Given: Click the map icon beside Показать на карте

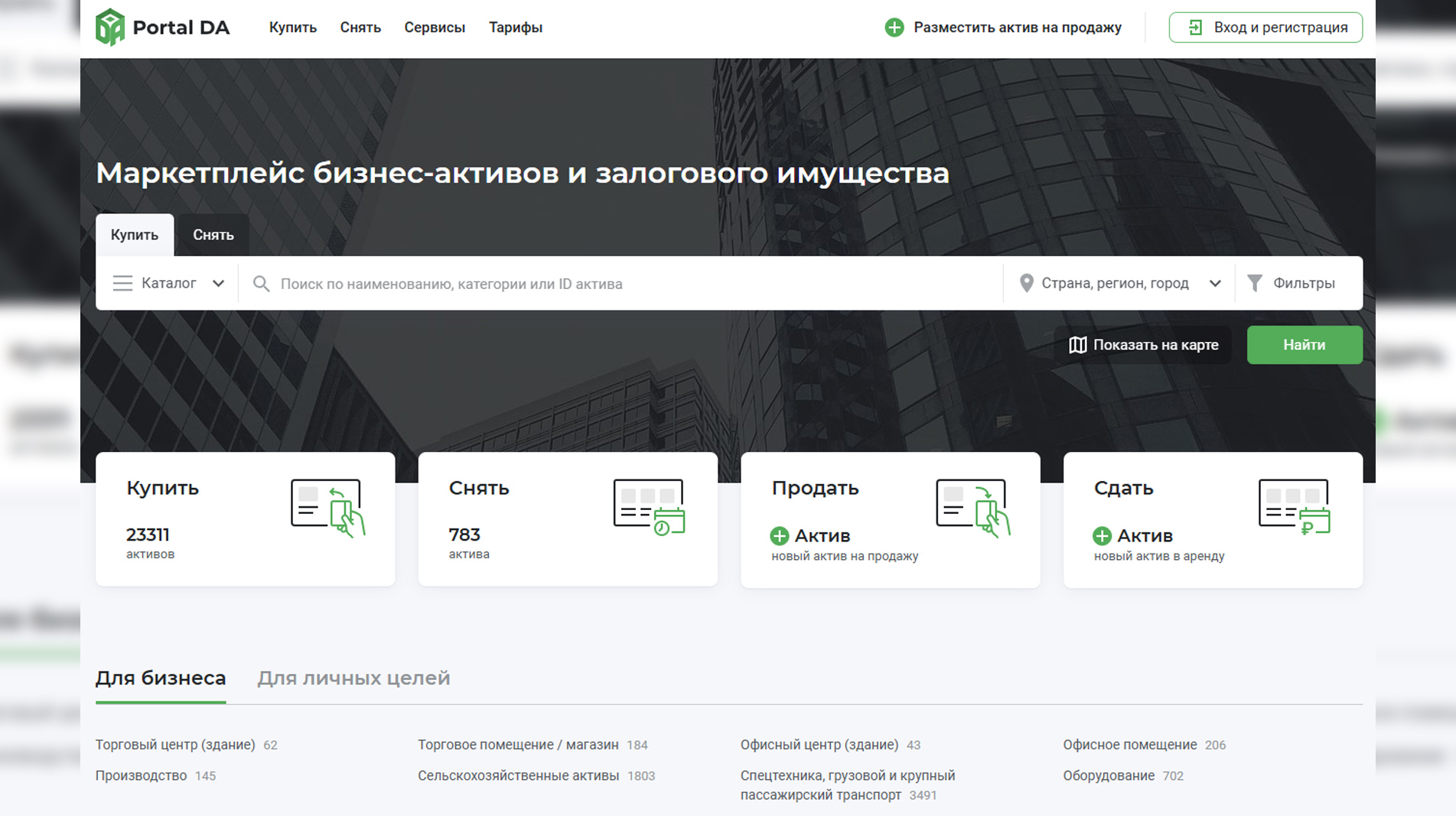Looking at the screenshot, I should coord(1077,345).
